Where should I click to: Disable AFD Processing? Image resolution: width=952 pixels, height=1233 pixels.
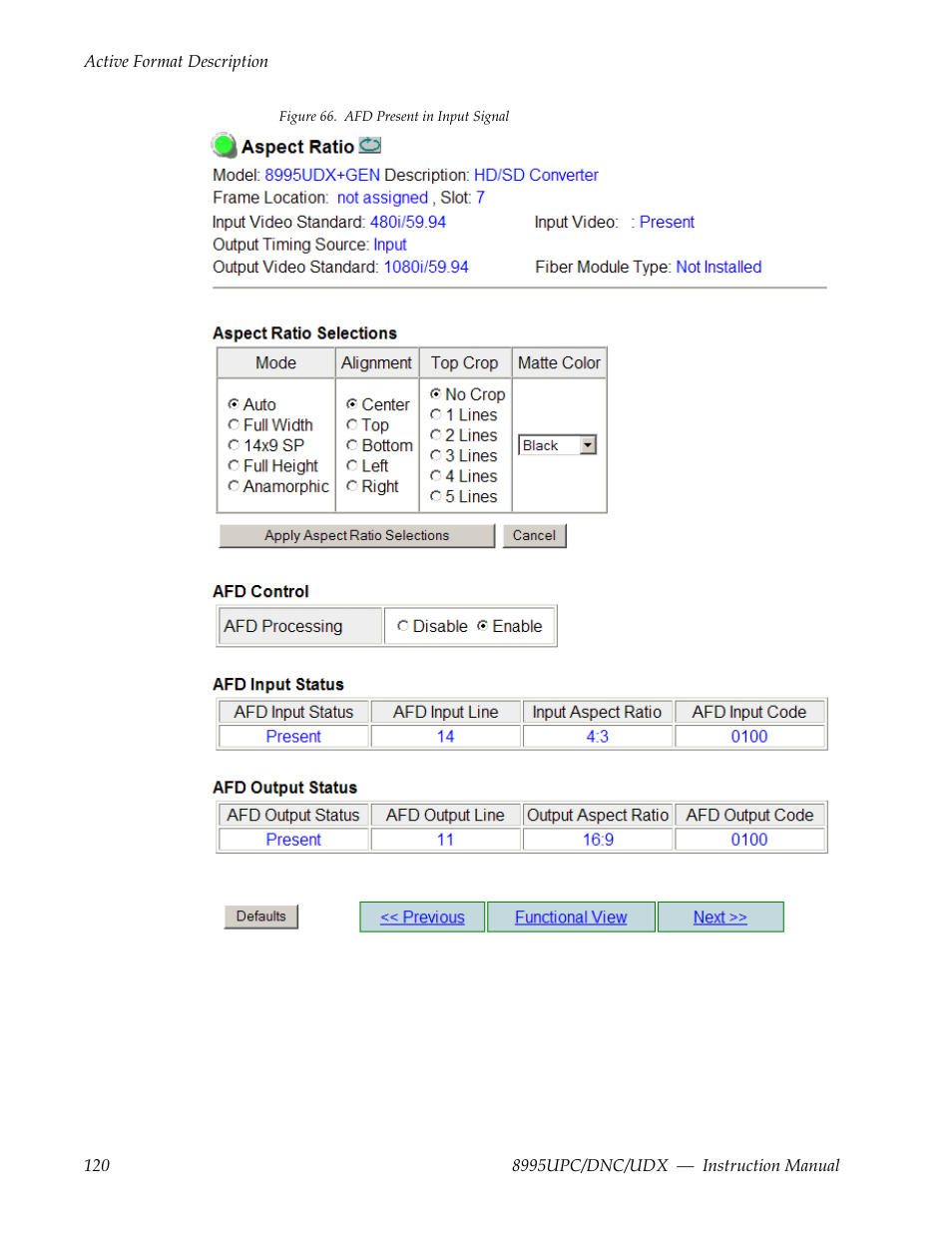click(x=403, y=626)
